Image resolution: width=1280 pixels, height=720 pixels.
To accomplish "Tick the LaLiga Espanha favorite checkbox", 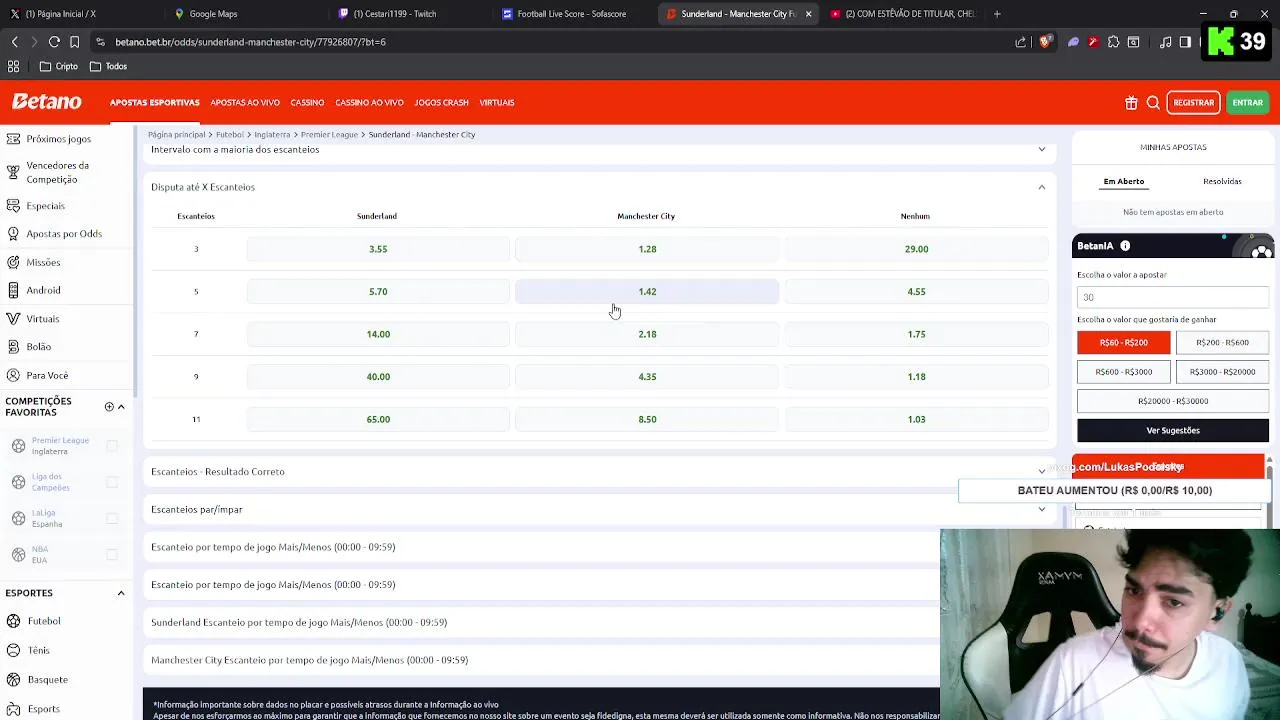I will point(112,518).
